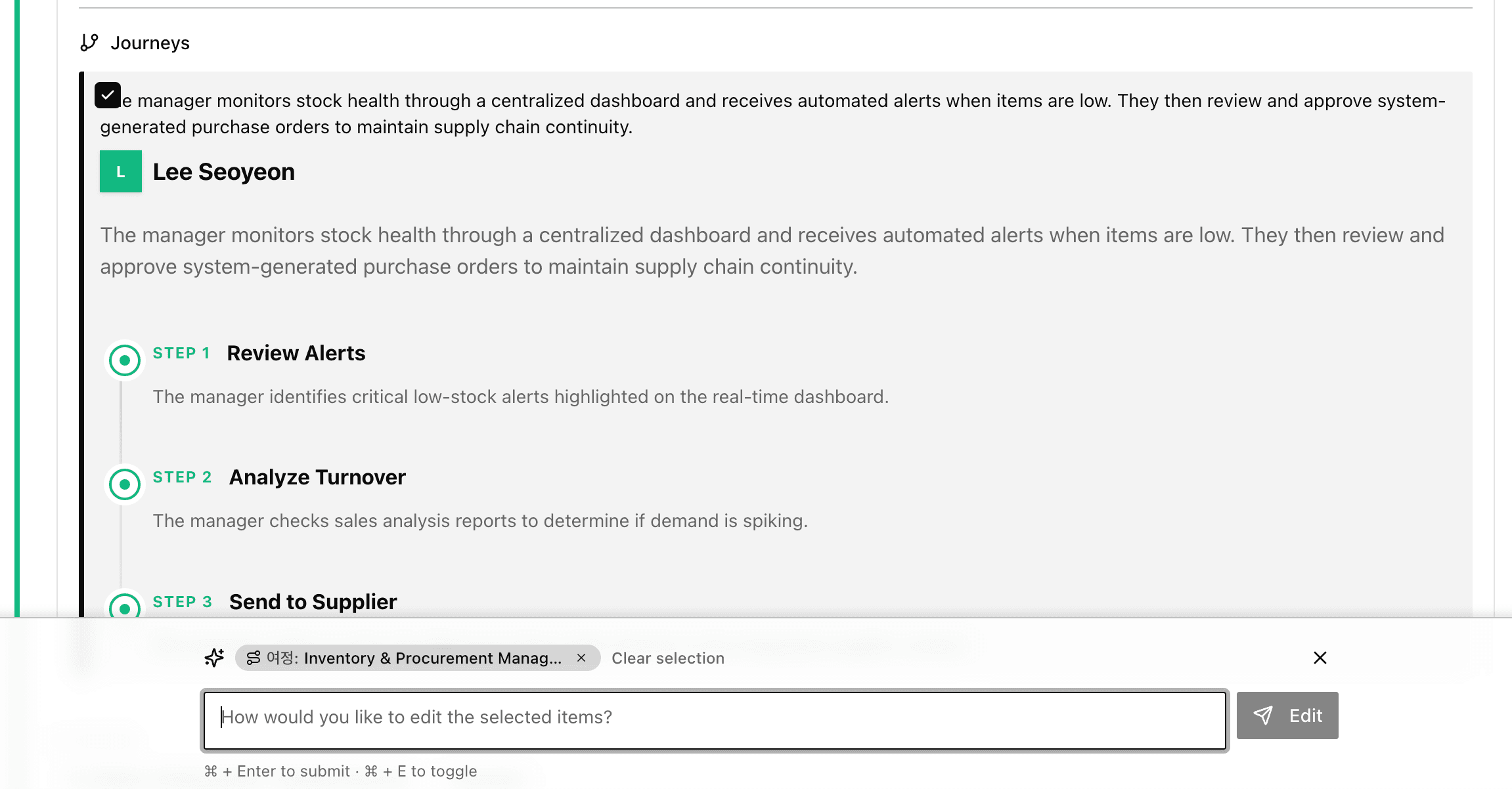Screen dimensions: 1512x789
Task: Click the Journeys heading label
Action: (x=151, y=42)
